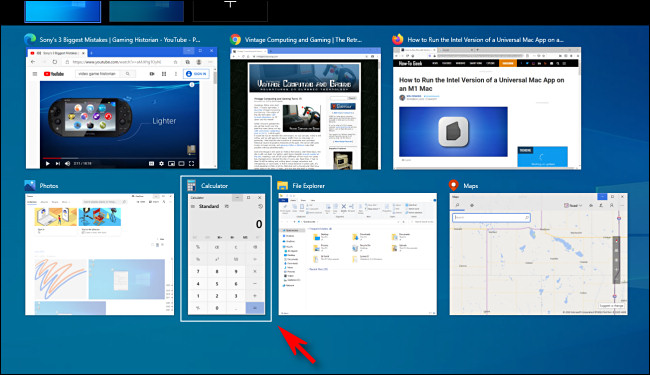Click the Maps search input field

click(491, 217)
